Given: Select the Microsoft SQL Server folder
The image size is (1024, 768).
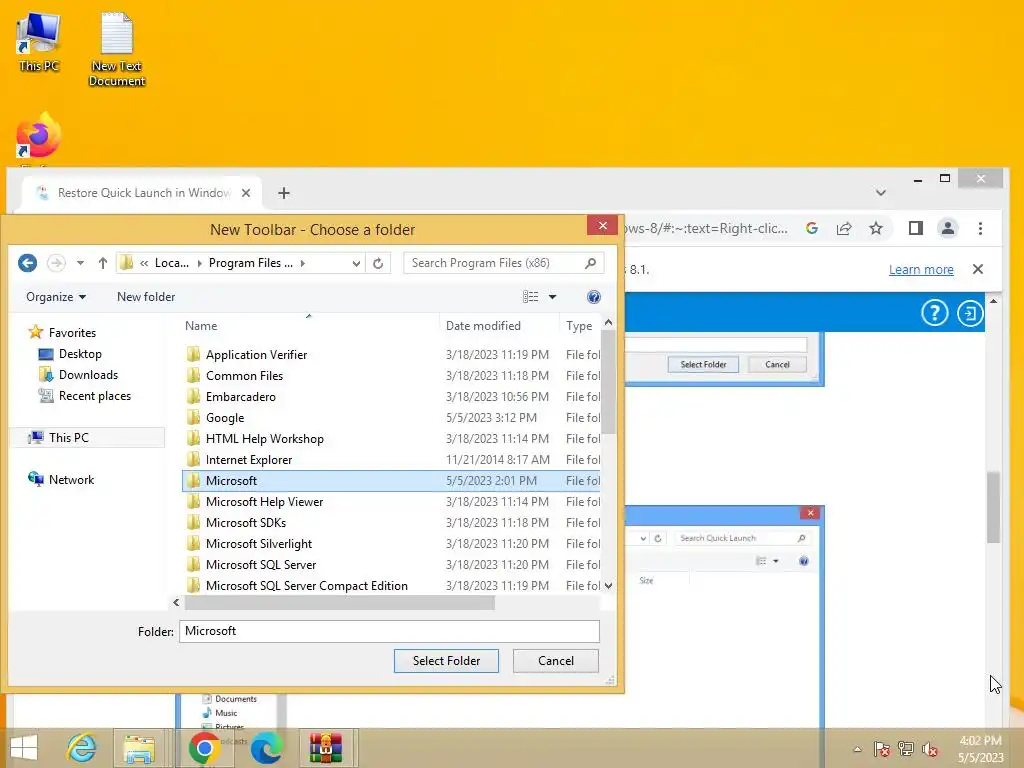Looking at the screenshot, I should 391,565.
